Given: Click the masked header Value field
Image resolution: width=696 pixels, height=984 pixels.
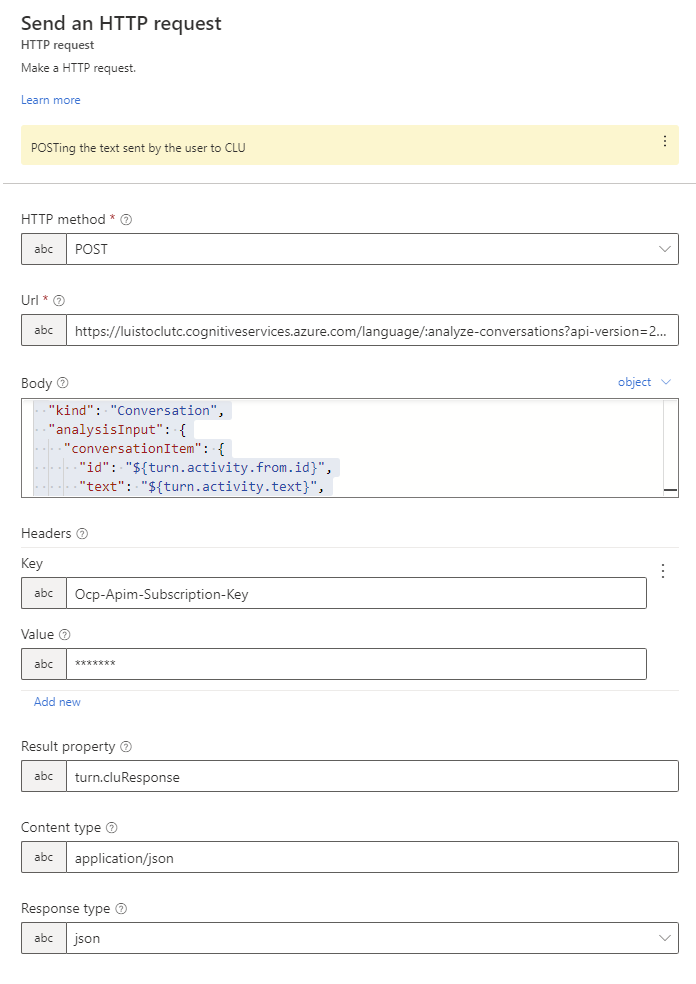Looking at the screenshot, I should click(356, 664).
